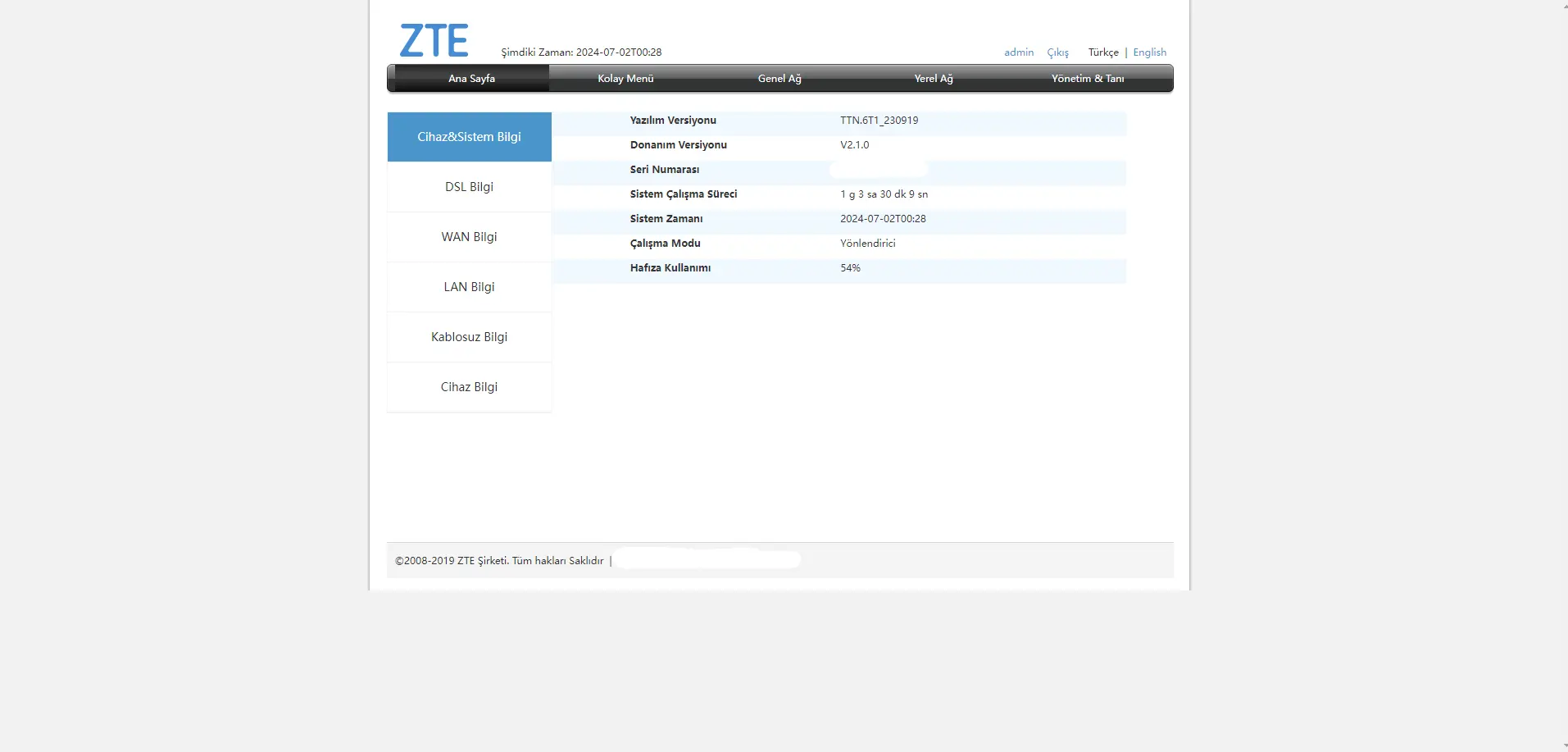The image size is (1568, 752).
Task: Select Cihaz Bilgi sidebar item
Action: [469, 387]
